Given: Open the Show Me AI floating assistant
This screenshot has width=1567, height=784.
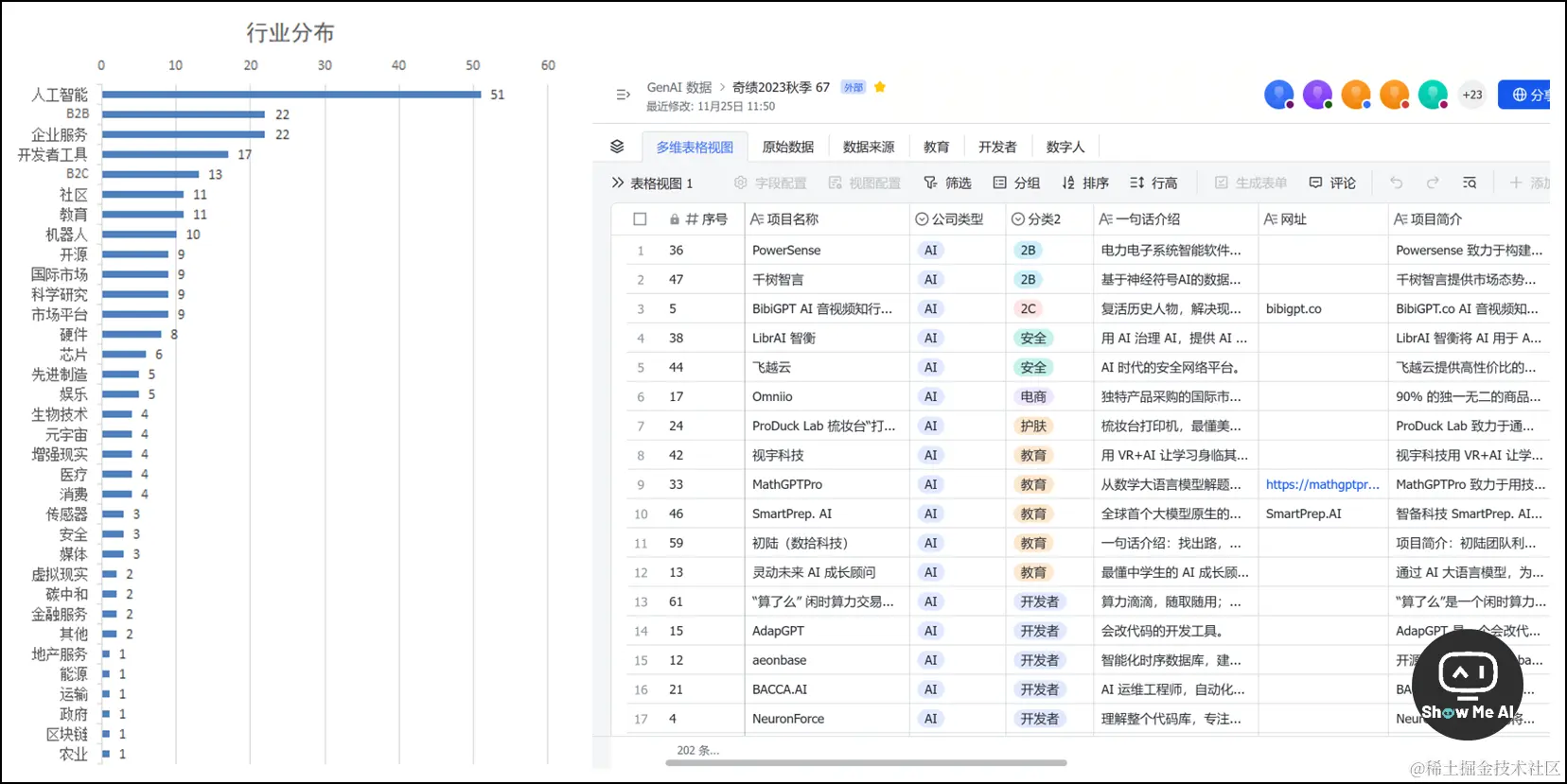Looking at the screenshot, I should (1468, 685).
